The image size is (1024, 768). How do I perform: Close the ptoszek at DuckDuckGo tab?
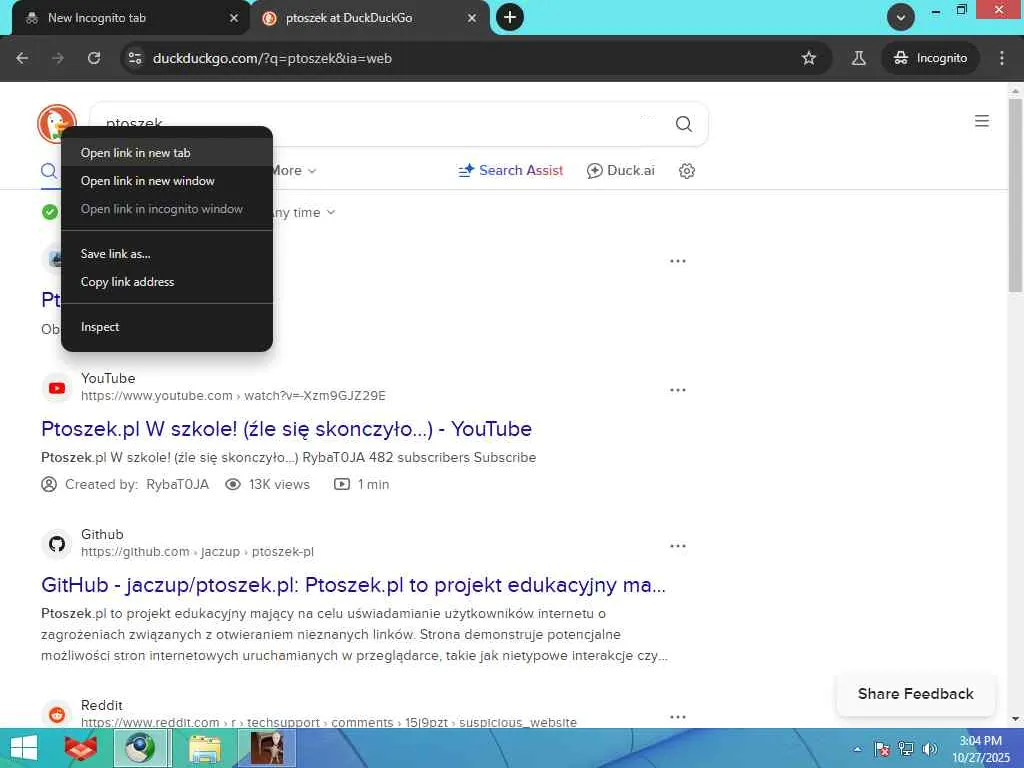(x=472, y=18)
